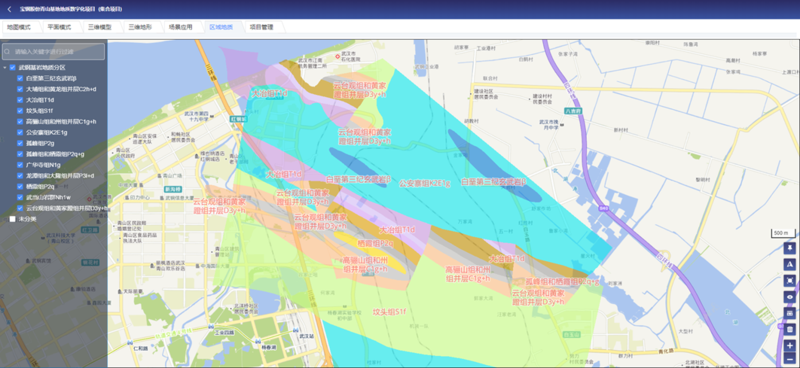Screen dimensions: 800x368
Task: Open the 场景应用 tab
Action: click(180, 27)
